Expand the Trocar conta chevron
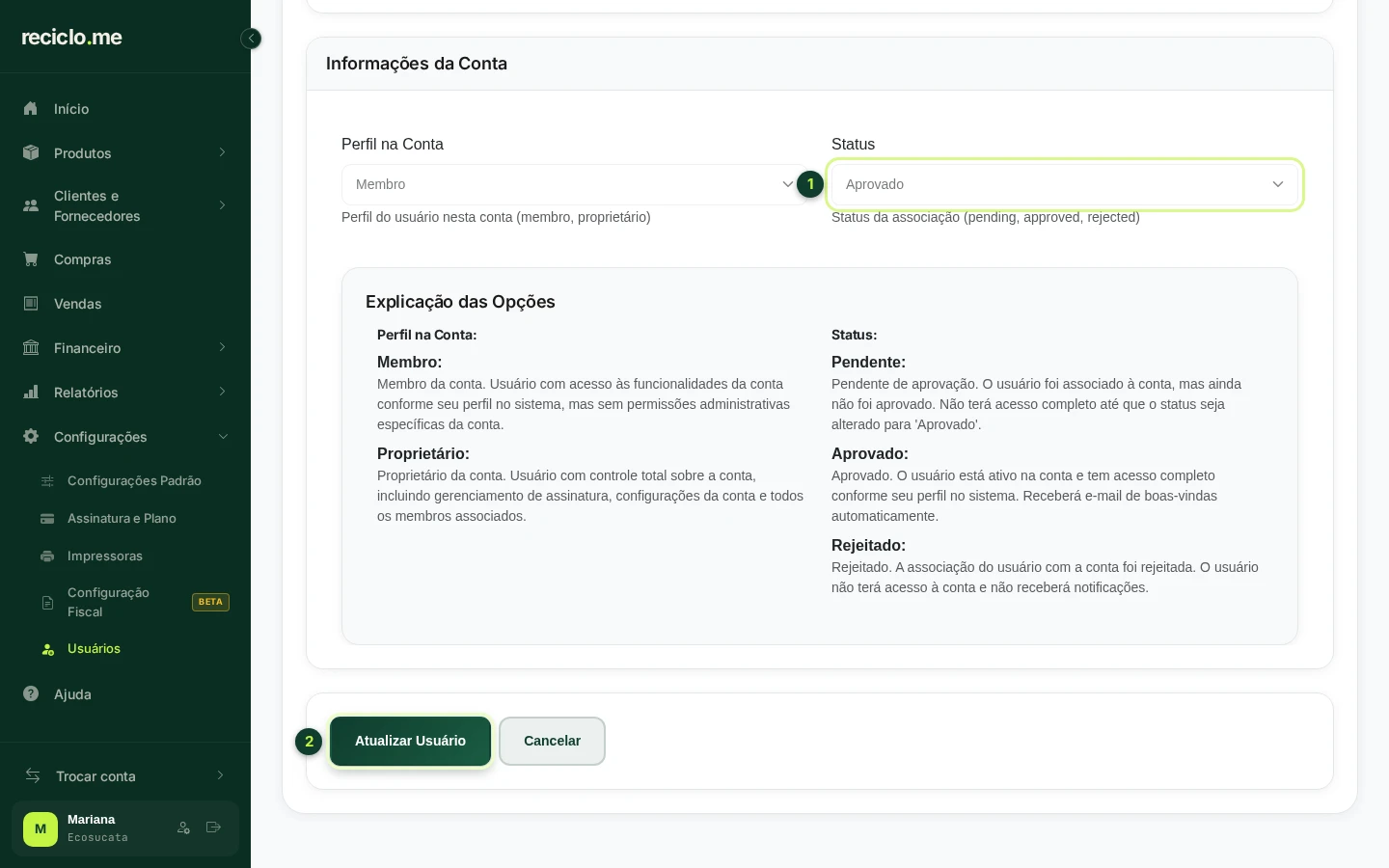Screen dimensions: 1389x868 pos(220,776)
